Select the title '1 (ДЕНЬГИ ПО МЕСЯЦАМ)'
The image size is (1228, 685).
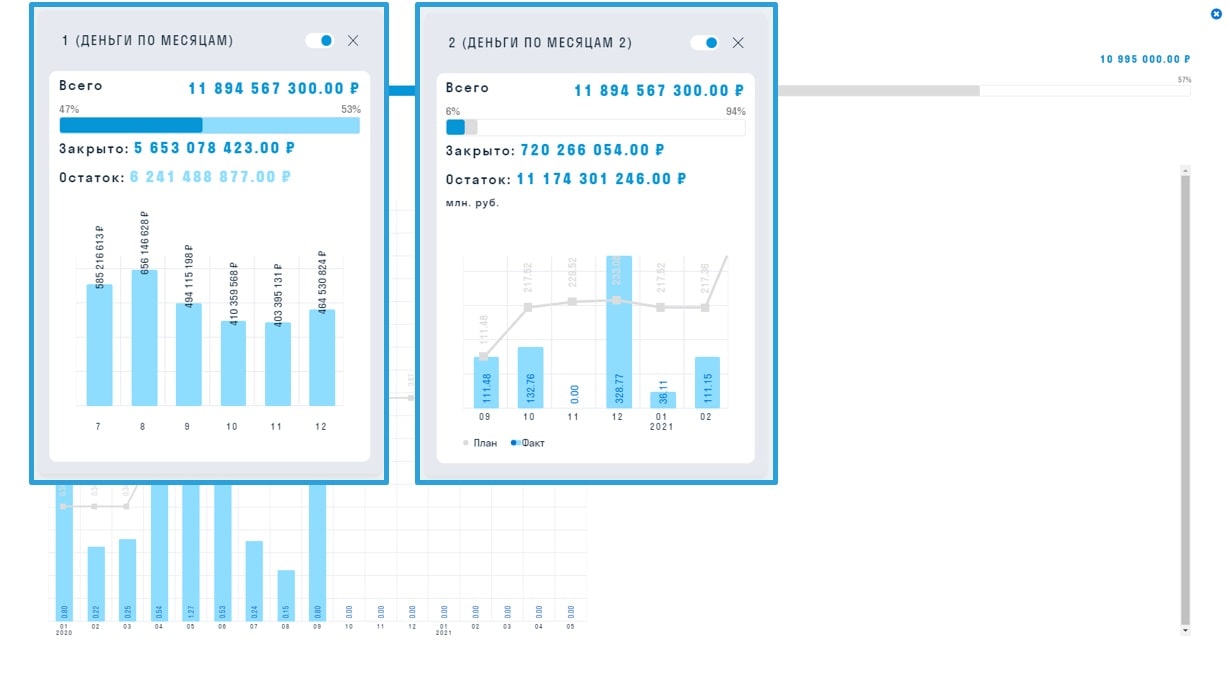point(147,41)
